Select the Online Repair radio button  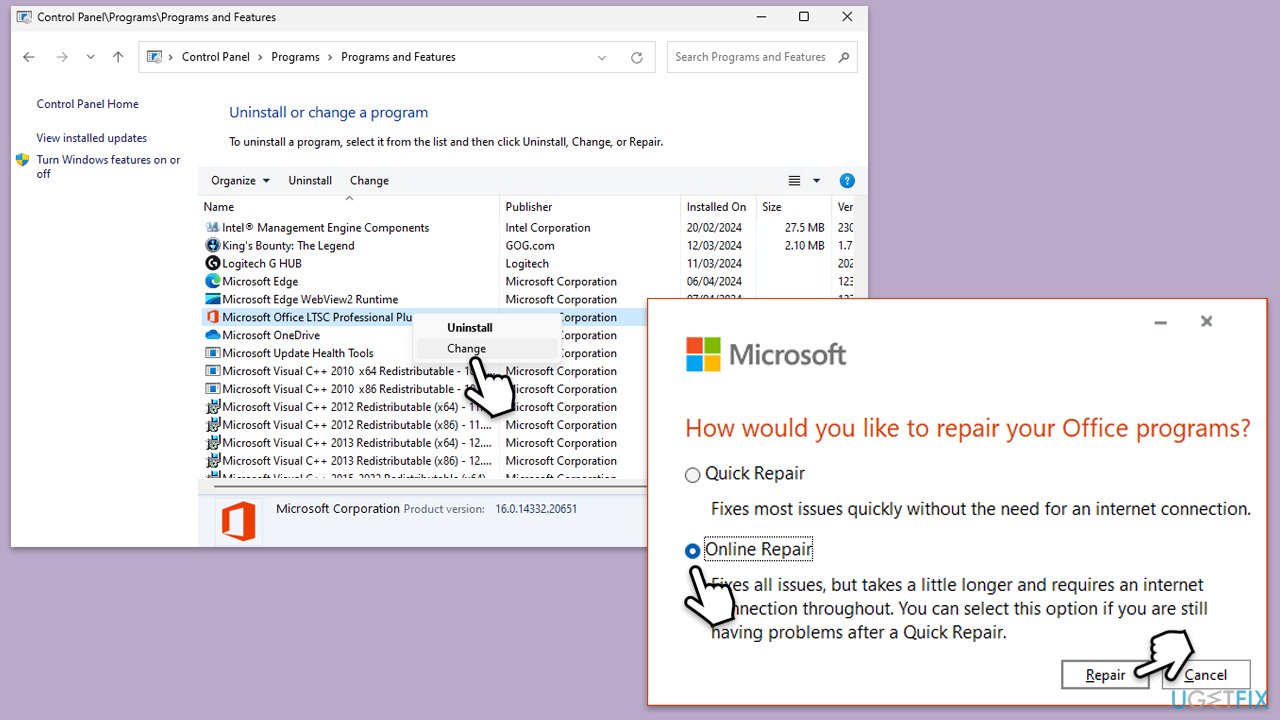click(x=692, y=551)
